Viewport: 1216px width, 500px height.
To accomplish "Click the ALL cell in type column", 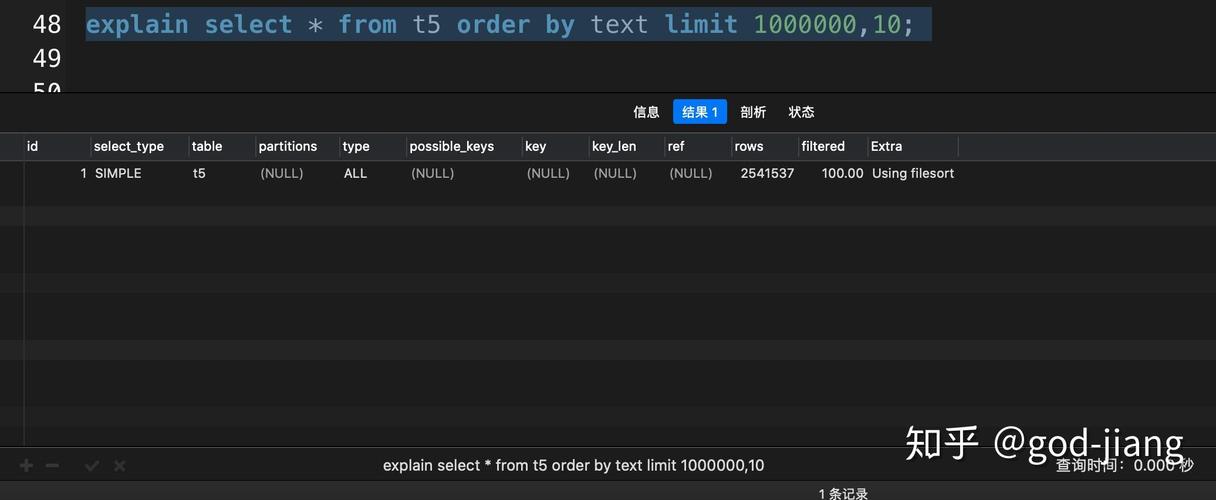I will coord(355,173).
